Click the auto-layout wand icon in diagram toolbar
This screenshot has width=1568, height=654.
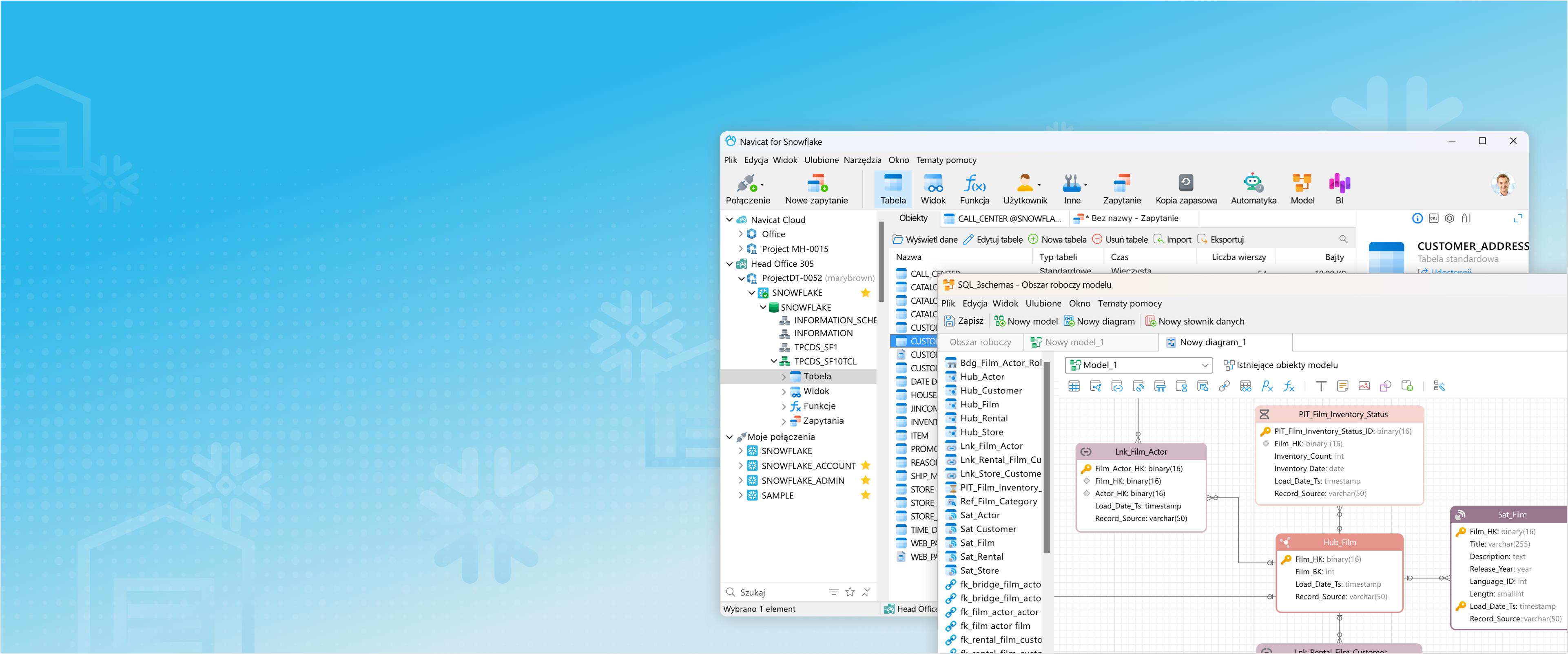coord(1439,386)
